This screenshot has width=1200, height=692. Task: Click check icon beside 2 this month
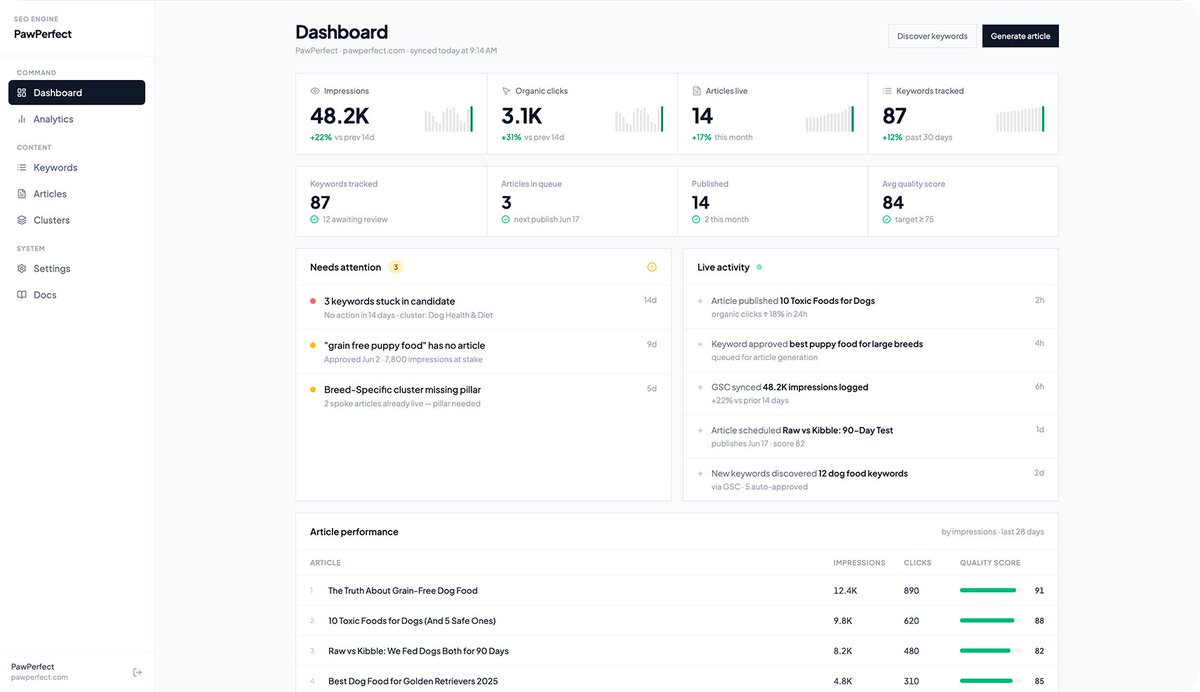[x=696, y=219]
